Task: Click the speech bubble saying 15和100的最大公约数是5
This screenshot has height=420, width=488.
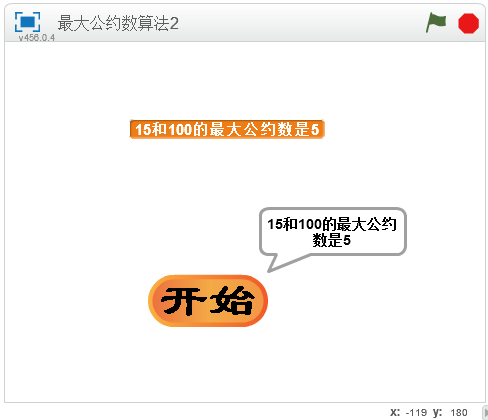Action: pos(332,232)
